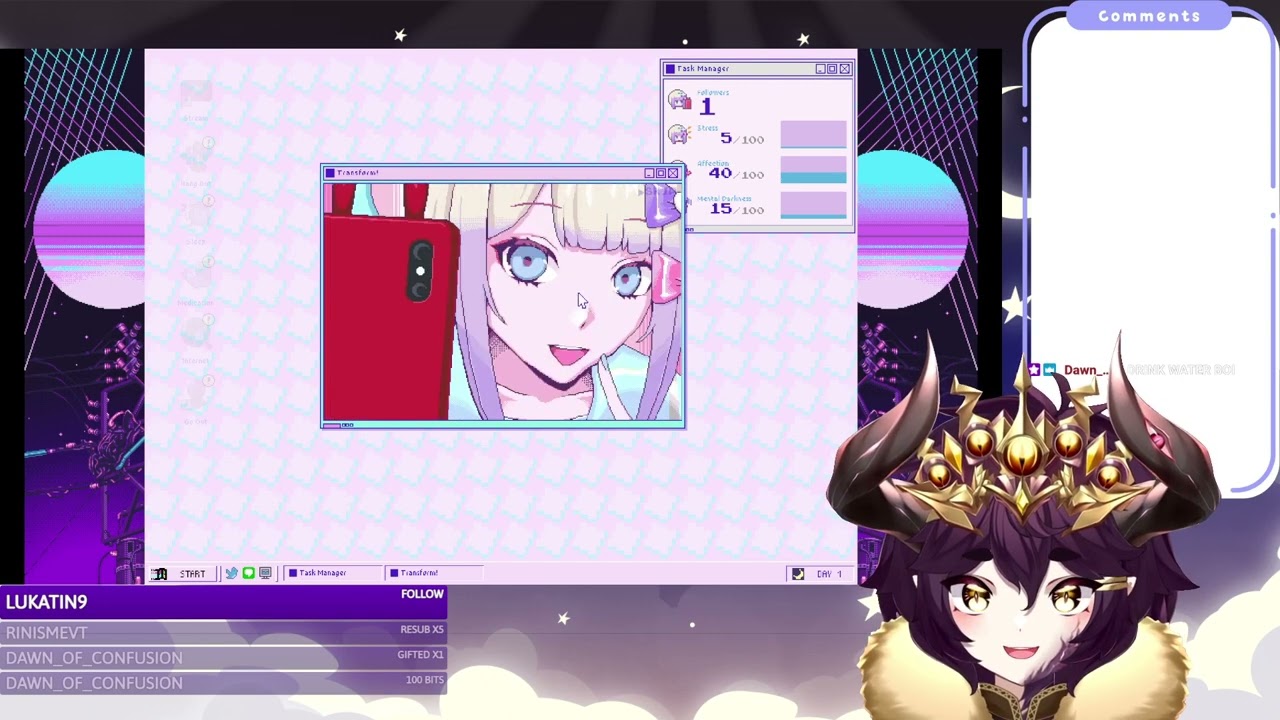Viewport: 1280px width, 720px height.
Task: Switch to Transform! taskbar tab
Action: pyautogui.click(x=434, y=574)
